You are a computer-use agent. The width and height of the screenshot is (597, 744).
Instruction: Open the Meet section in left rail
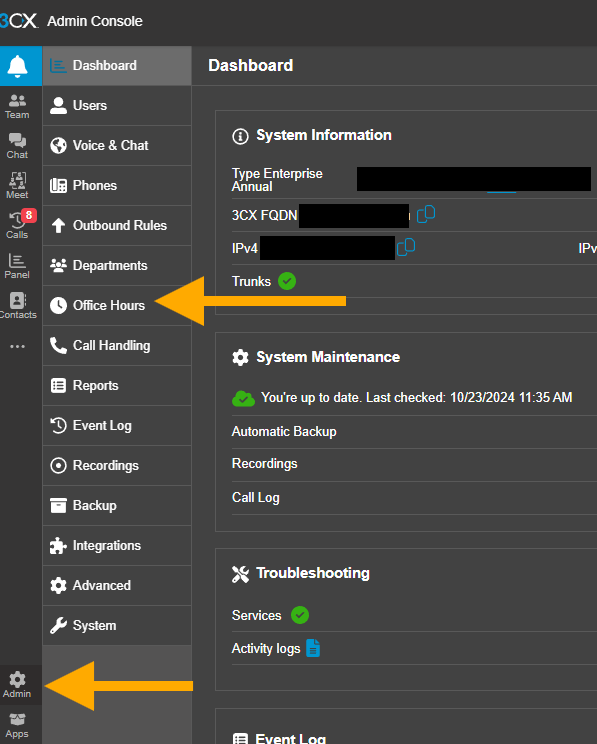pyautogui.click(x=17, y=186)
